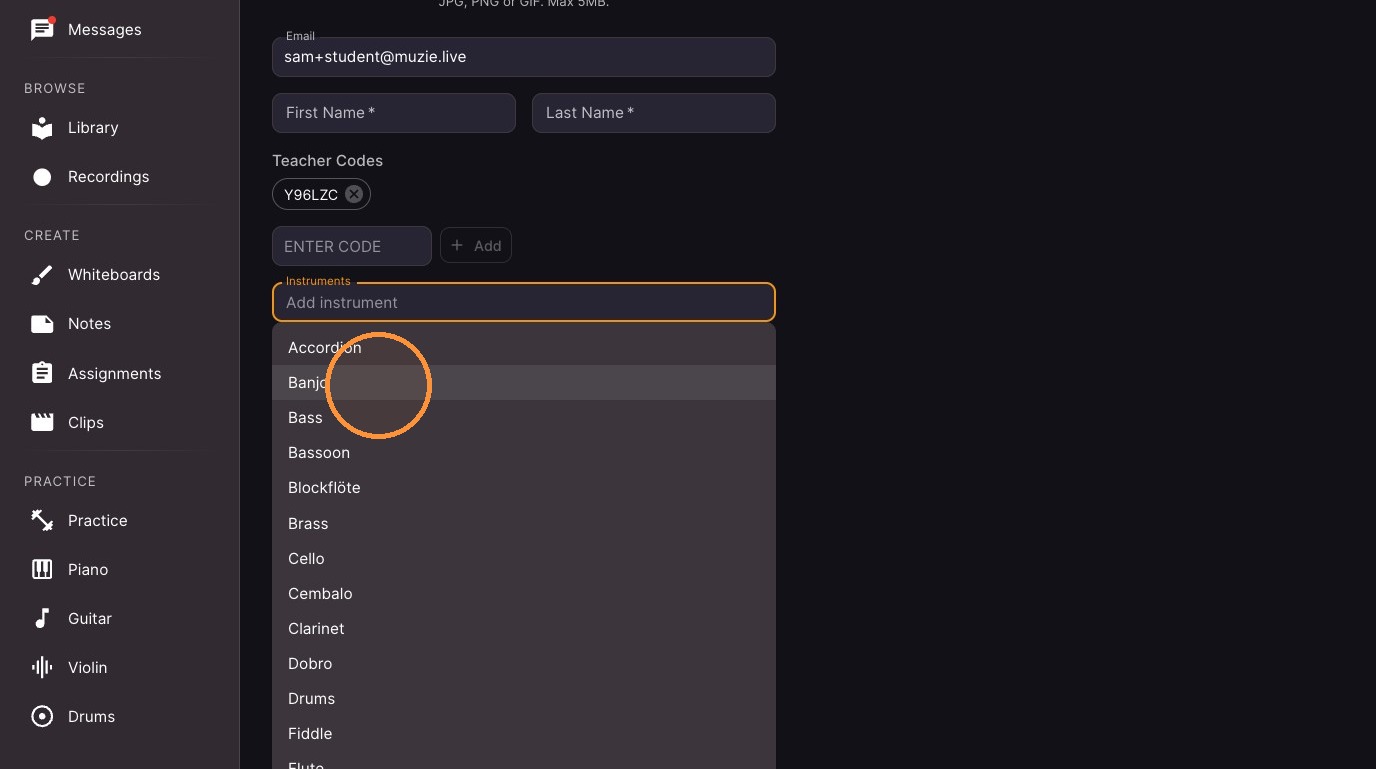Choose Brass from the list

[524, 523]
